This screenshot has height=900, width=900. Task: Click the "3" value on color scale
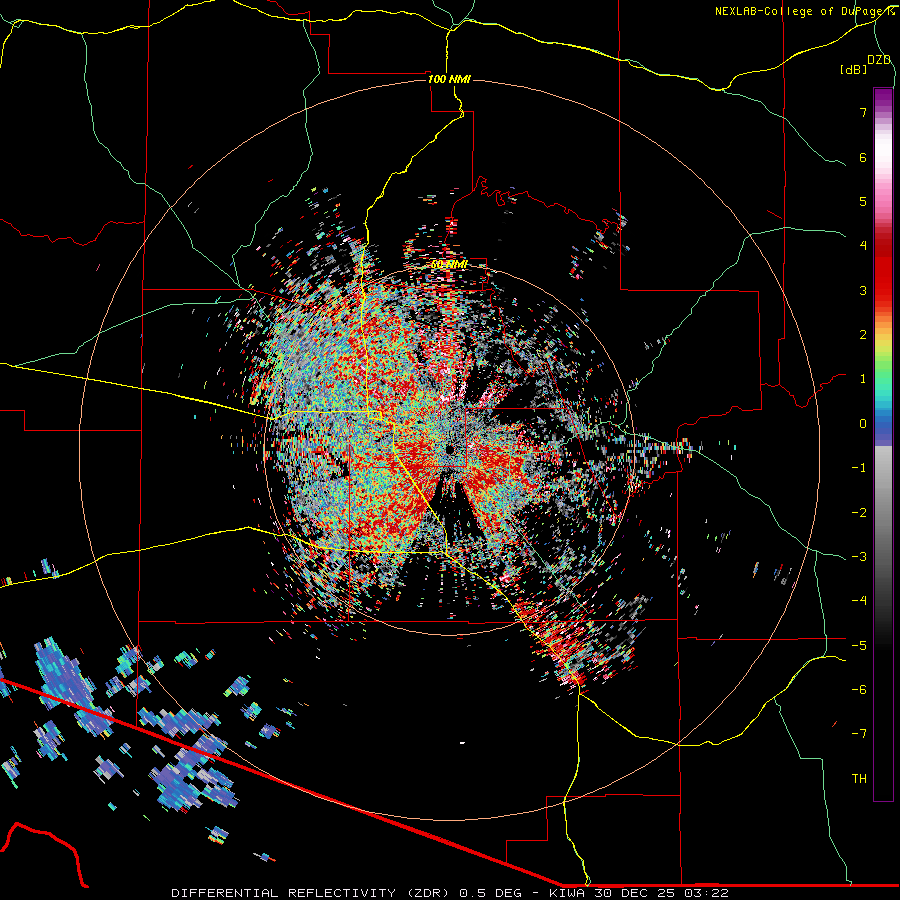pyautogui.click(x=863, y=290)
